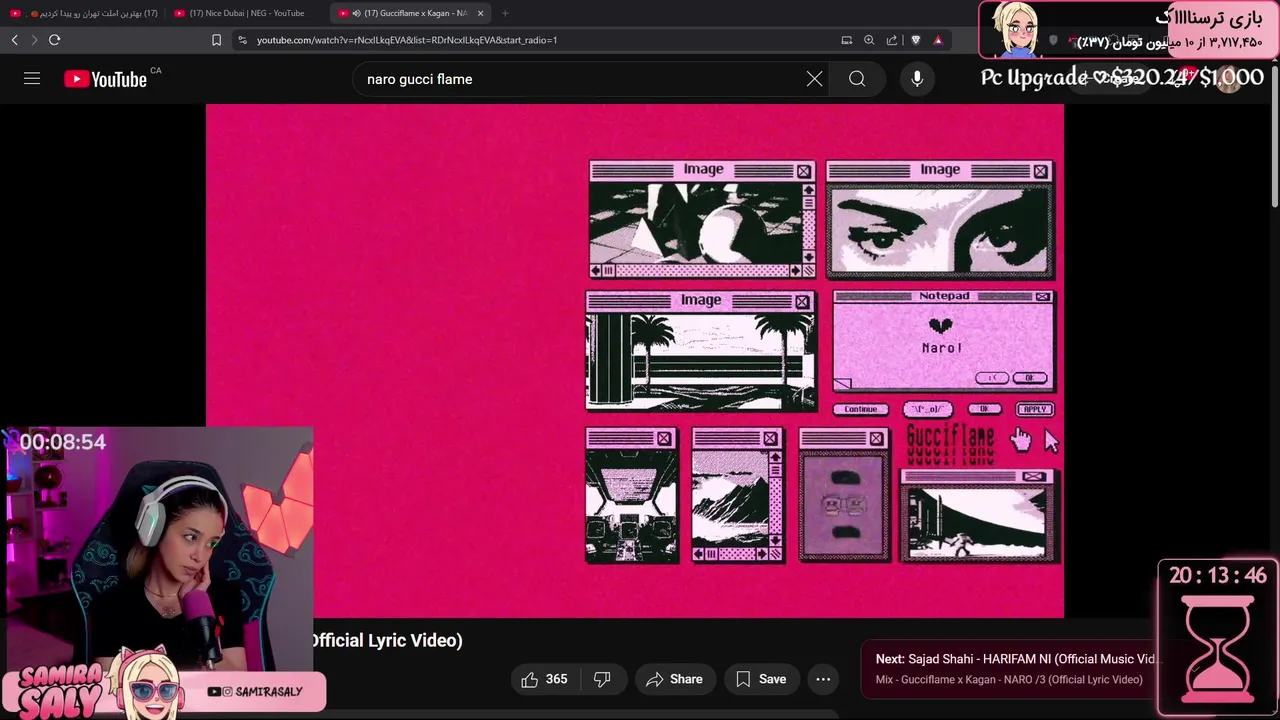The height and width of the screenshot is (720, 1280).
Task: Click the browser address bar URL
Action: click(406, 40)
